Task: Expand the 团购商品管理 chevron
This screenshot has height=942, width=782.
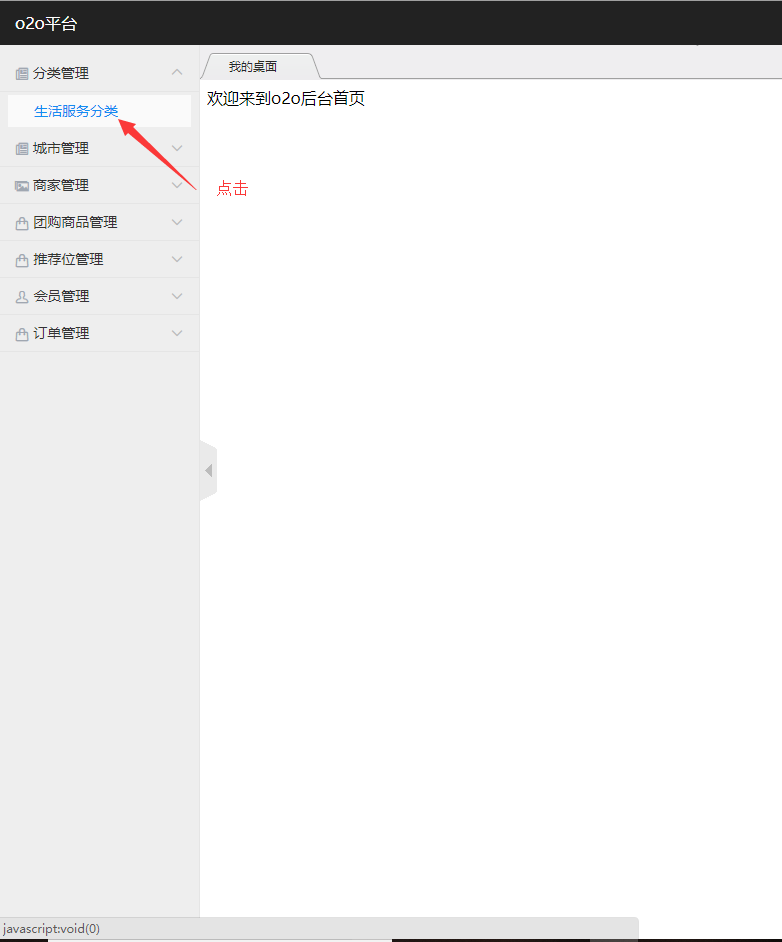Action: click(177, 222)
